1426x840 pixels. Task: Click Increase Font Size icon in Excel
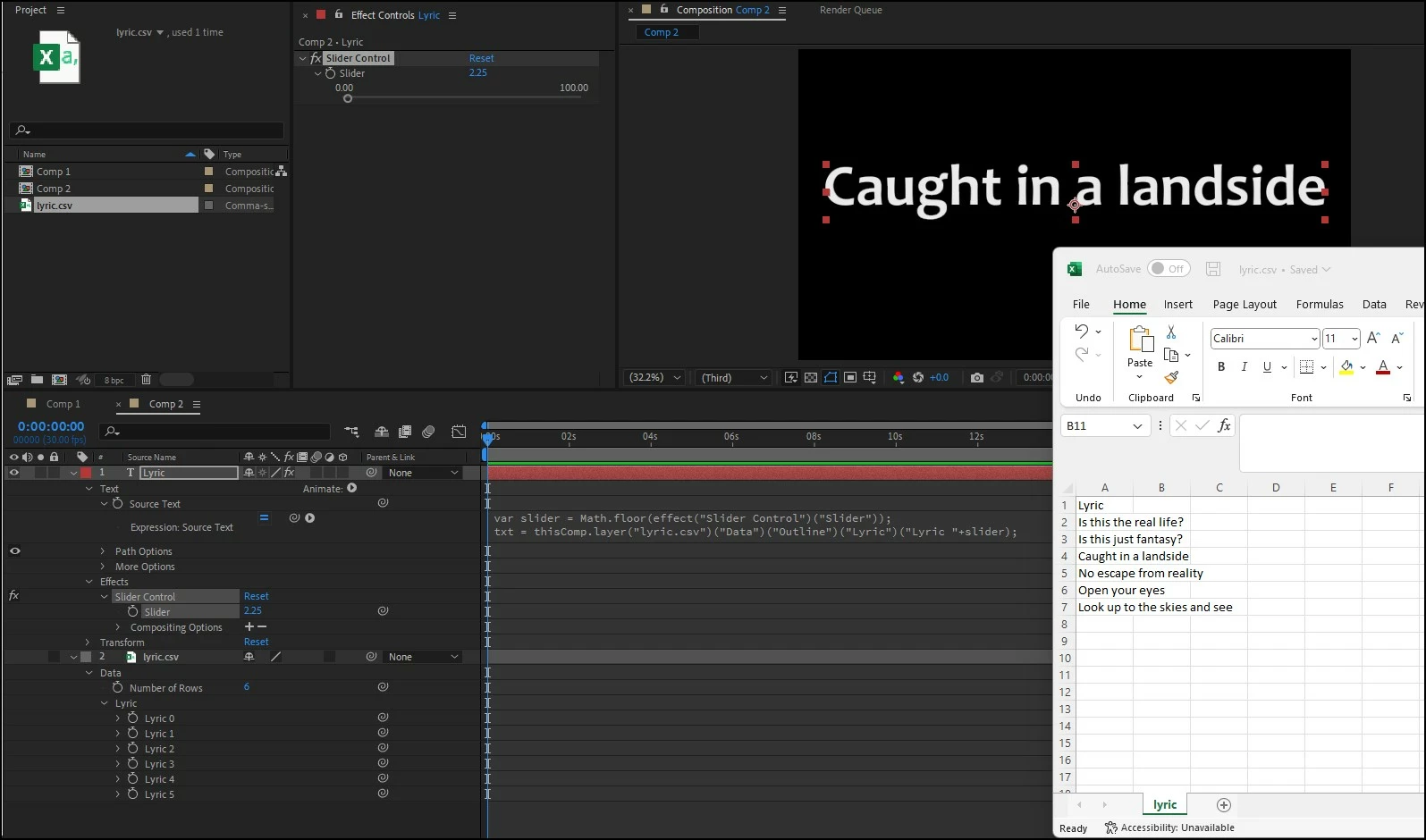1374,338
